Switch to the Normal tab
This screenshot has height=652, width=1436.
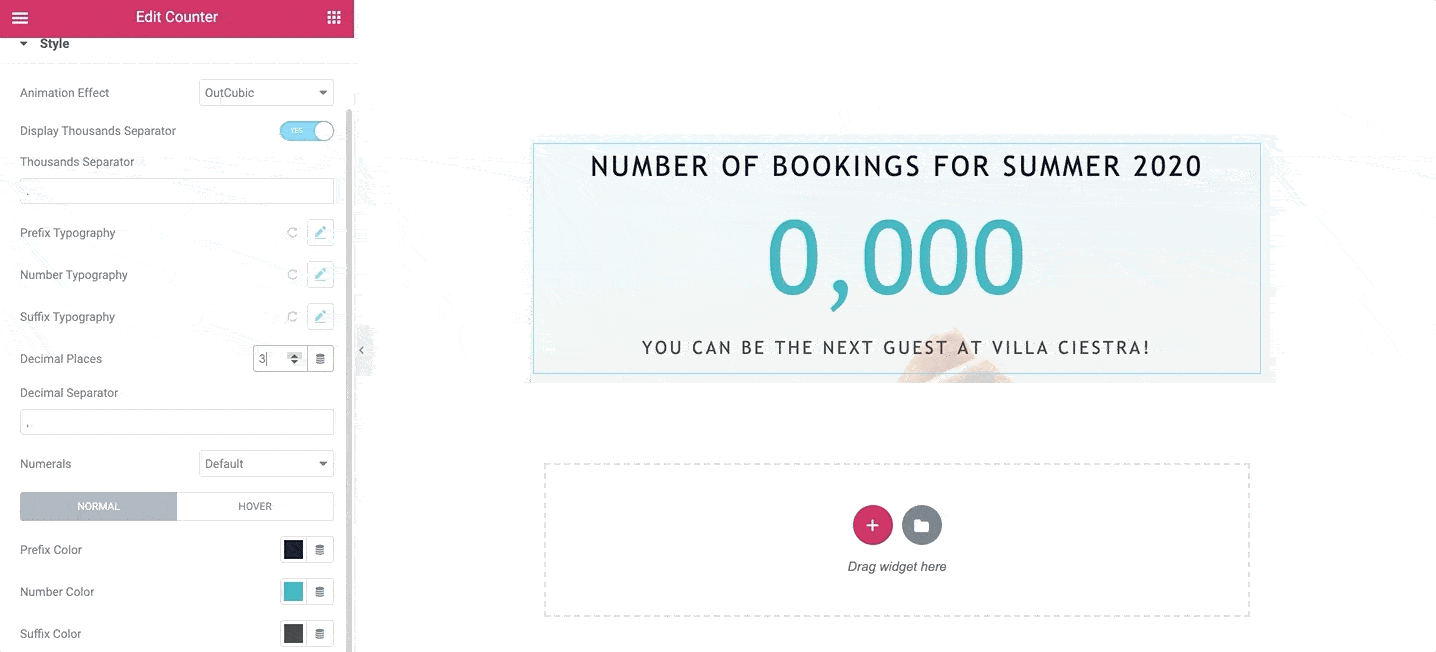pyautogui.click(x=98, y=506)
